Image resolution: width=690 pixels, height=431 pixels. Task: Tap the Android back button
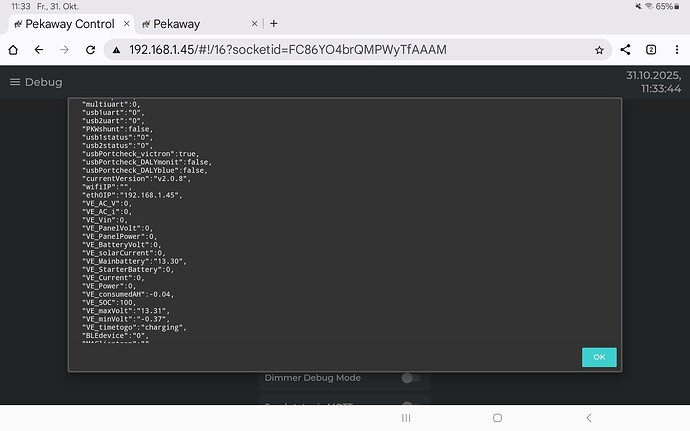click(x=589, y=418)
